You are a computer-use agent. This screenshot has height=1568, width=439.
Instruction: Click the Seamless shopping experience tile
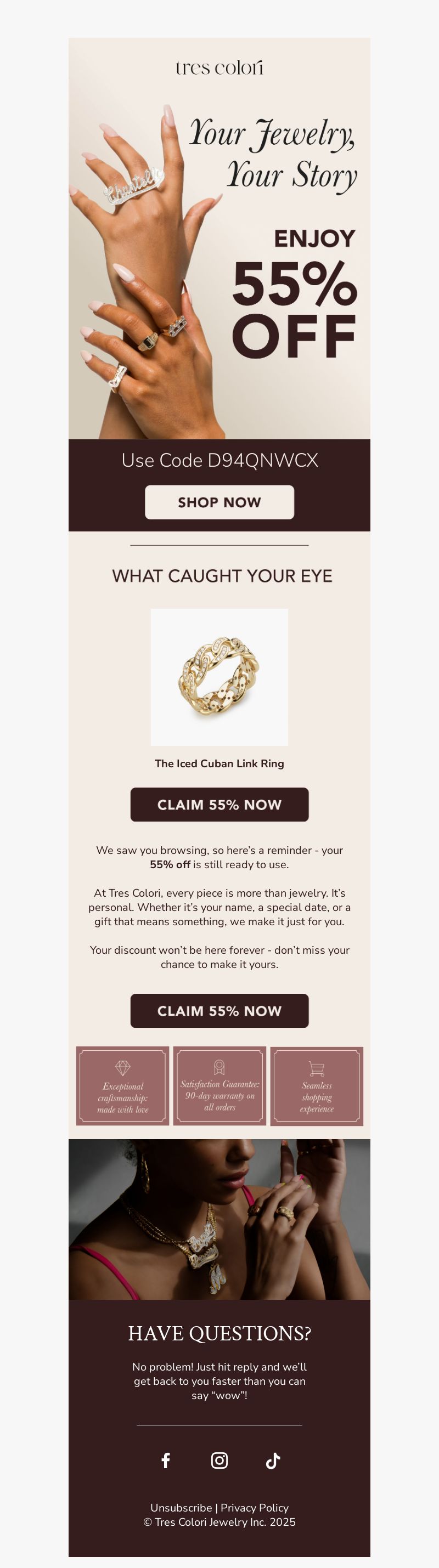317,1086
